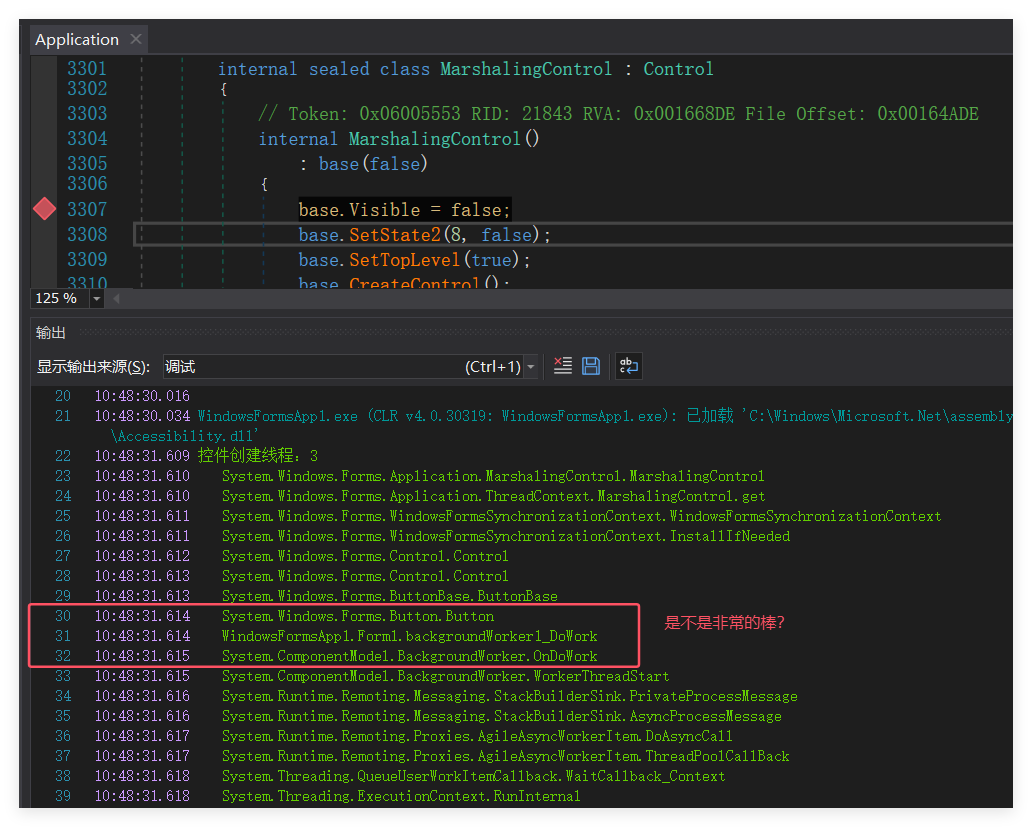This screenshot has width=1032, height=827.
Task: Click the Control base class on line 3301
Action: [678, 69]
